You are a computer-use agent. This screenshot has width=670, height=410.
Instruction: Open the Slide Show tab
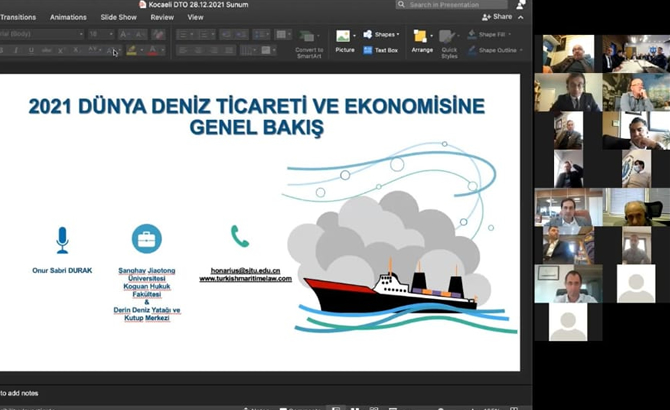119,17
